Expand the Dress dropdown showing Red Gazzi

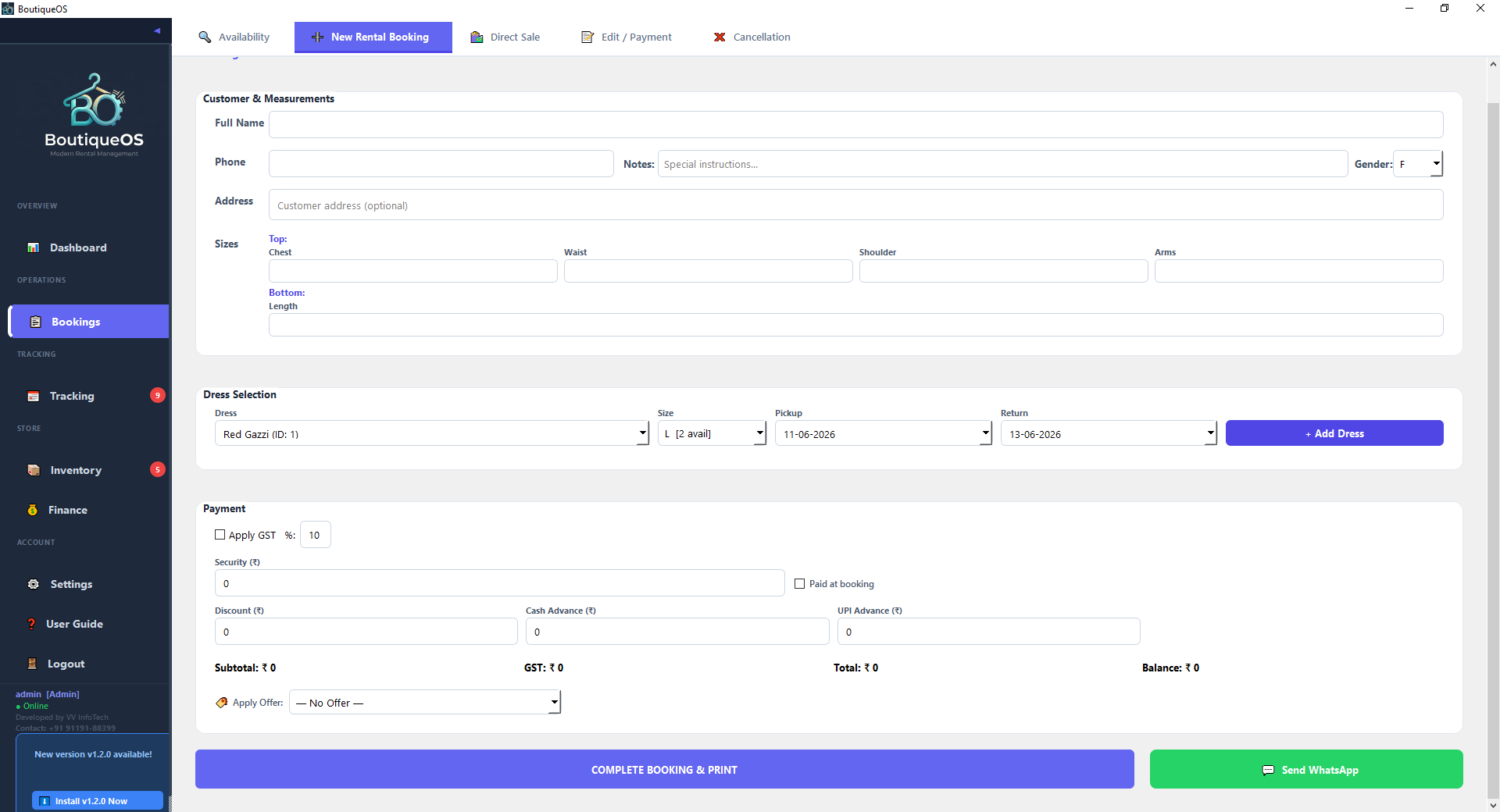tap(432, 433)
